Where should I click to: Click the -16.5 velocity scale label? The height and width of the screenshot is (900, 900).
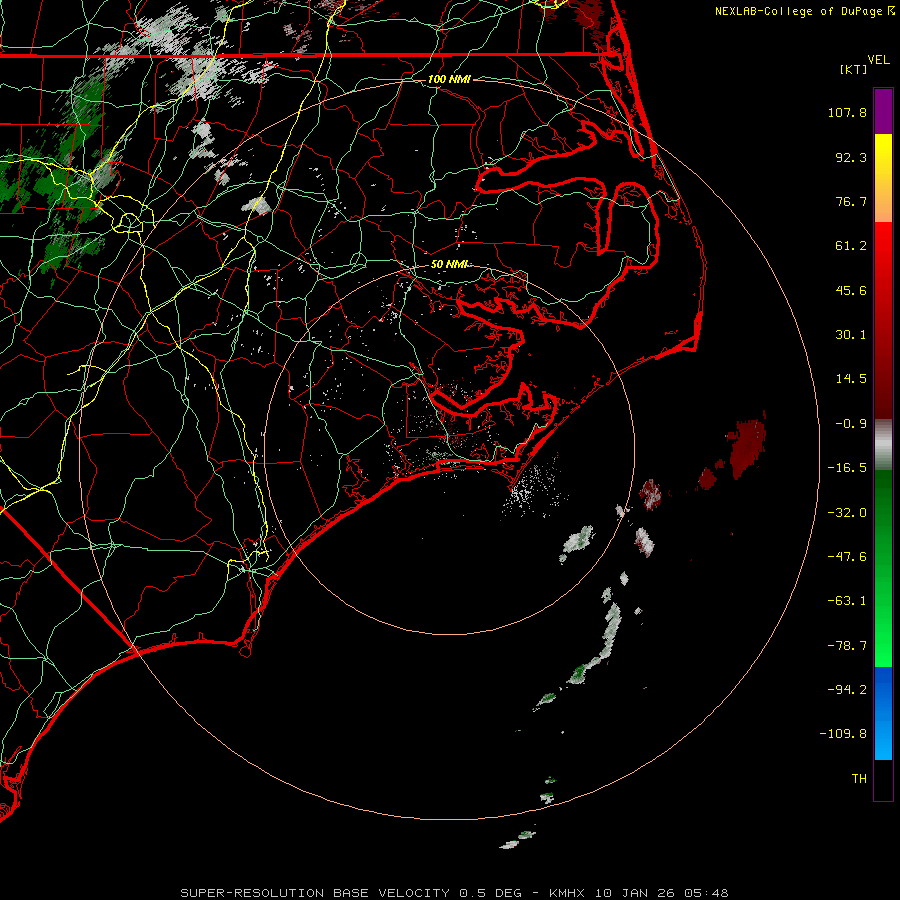coord(847,468)
